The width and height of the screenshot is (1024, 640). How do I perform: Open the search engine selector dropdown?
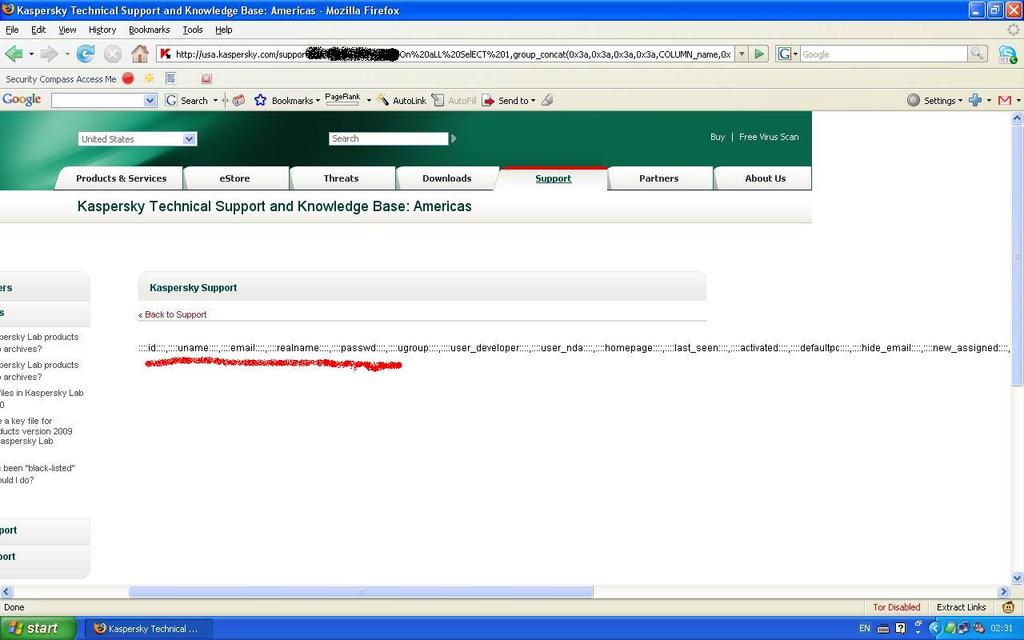[795, 54]
